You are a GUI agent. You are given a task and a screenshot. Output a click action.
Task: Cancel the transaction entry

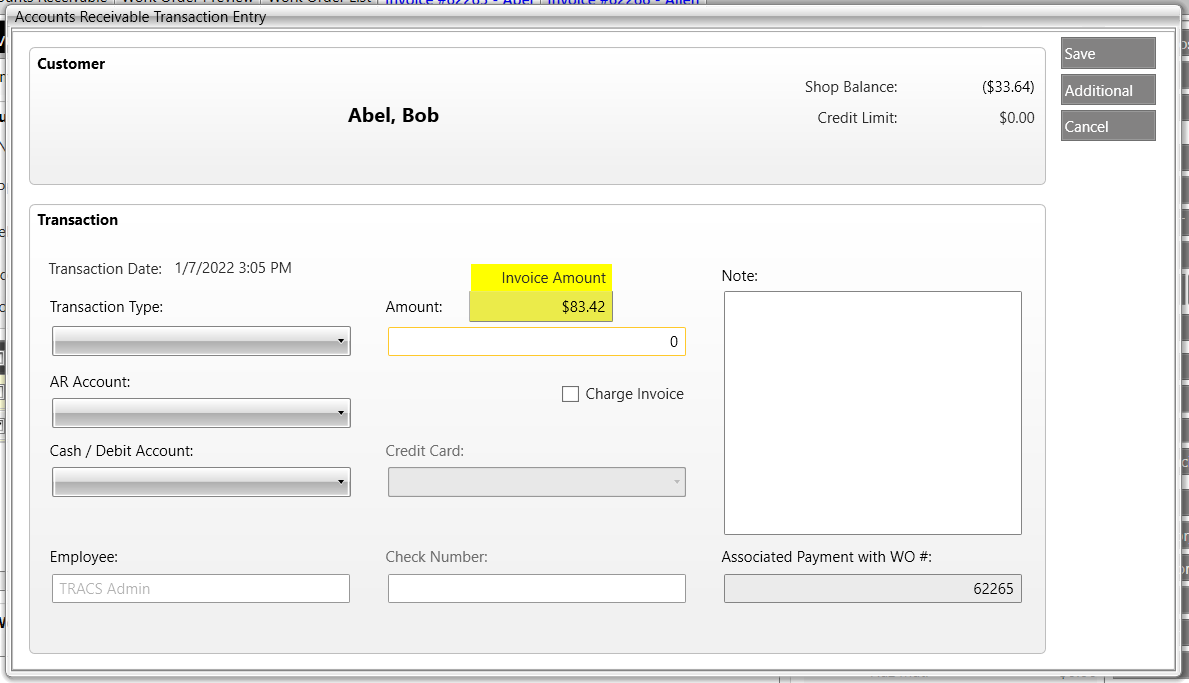tap(1107, 127)
